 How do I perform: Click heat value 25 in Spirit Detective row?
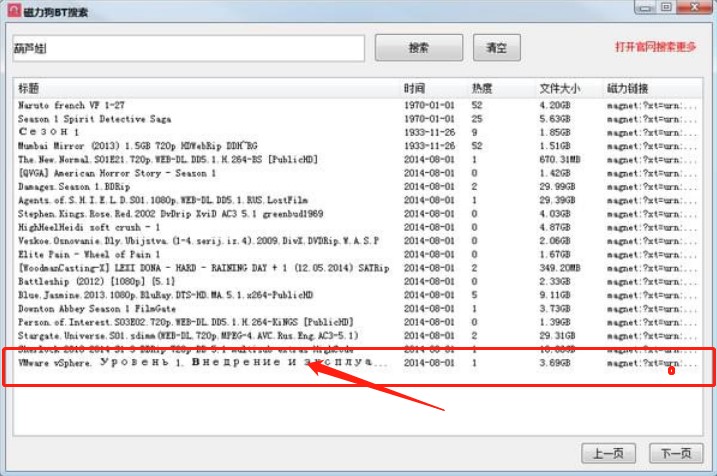click(477, 119)
